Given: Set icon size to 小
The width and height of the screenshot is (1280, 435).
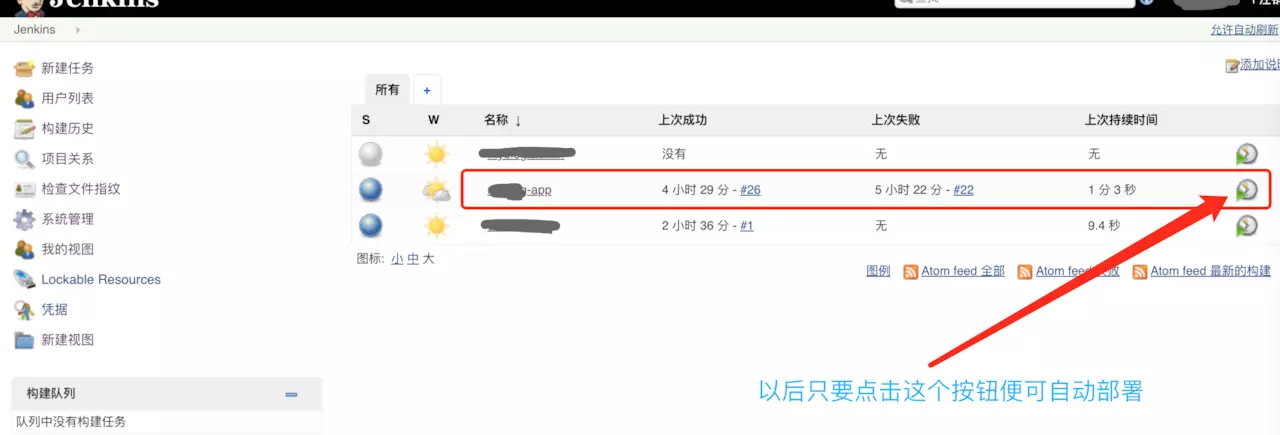Looking at the screenshot, I should 397,258.
